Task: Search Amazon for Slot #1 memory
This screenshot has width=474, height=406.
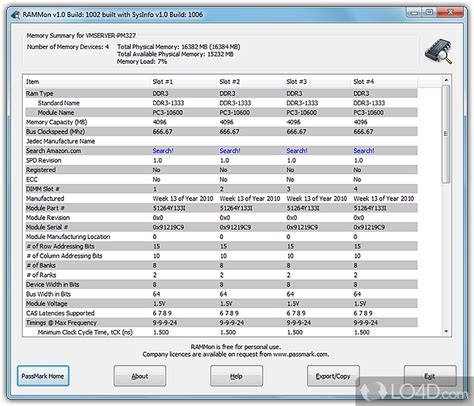Action: [x=163, y=151]
